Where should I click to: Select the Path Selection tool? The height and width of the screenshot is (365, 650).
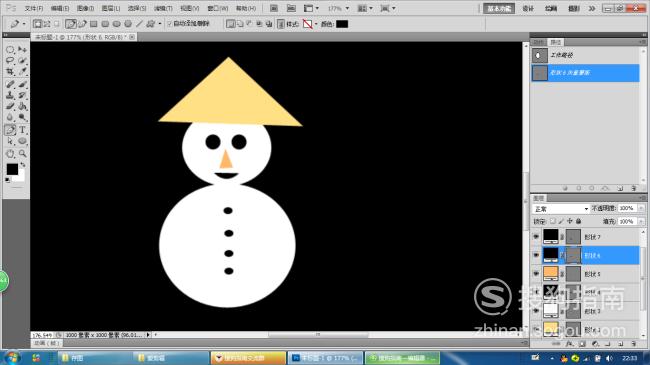pos(10,141)
